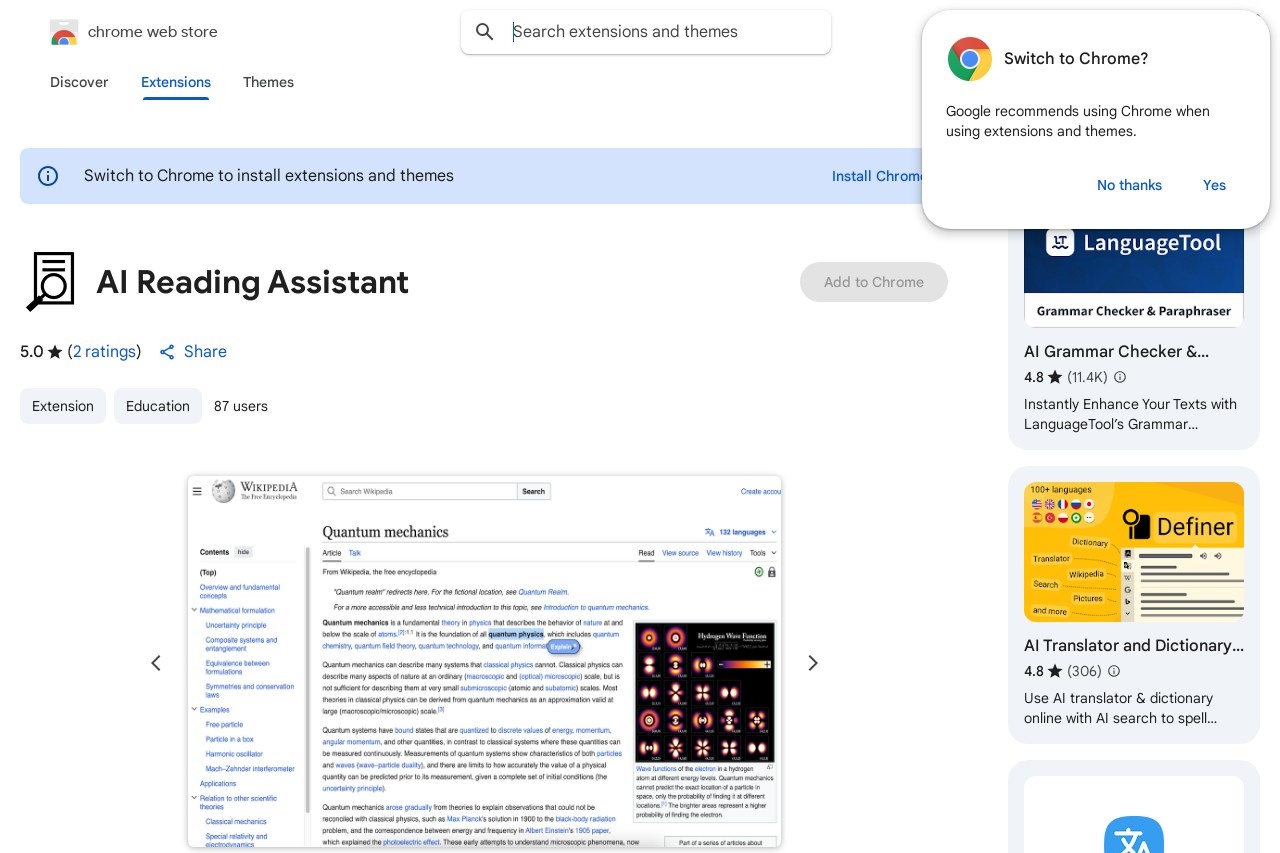The image size is (1280, 853).
Task: Click the info icon in the blue banner
Action: click(x=48, y=176)
